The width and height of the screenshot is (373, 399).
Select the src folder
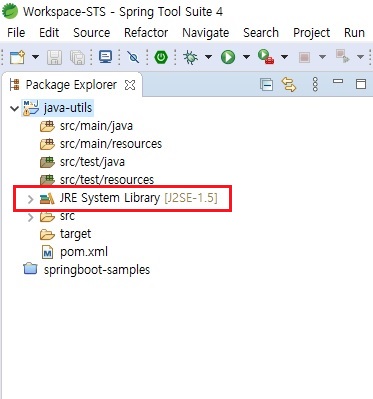click(x=67, y=216)
